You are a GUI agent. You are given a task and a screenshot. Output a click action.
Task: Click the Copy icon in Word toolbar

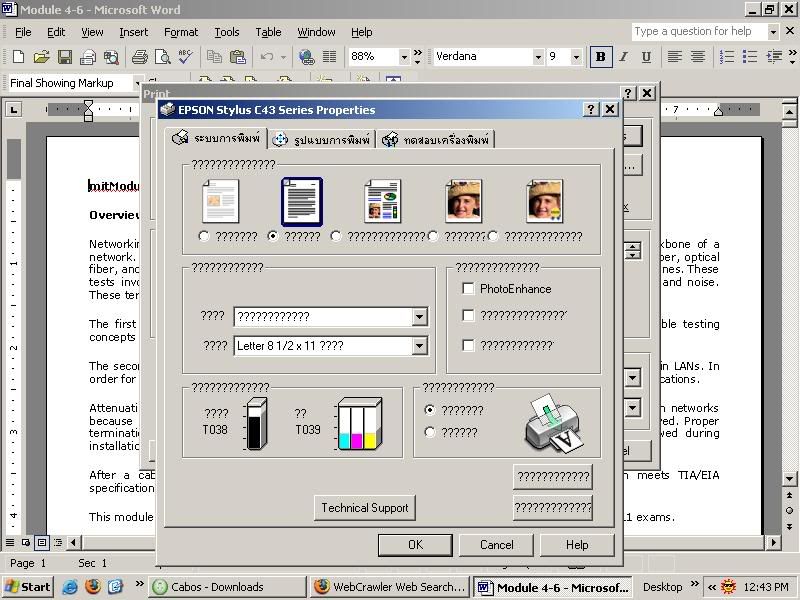coord(214,57)
